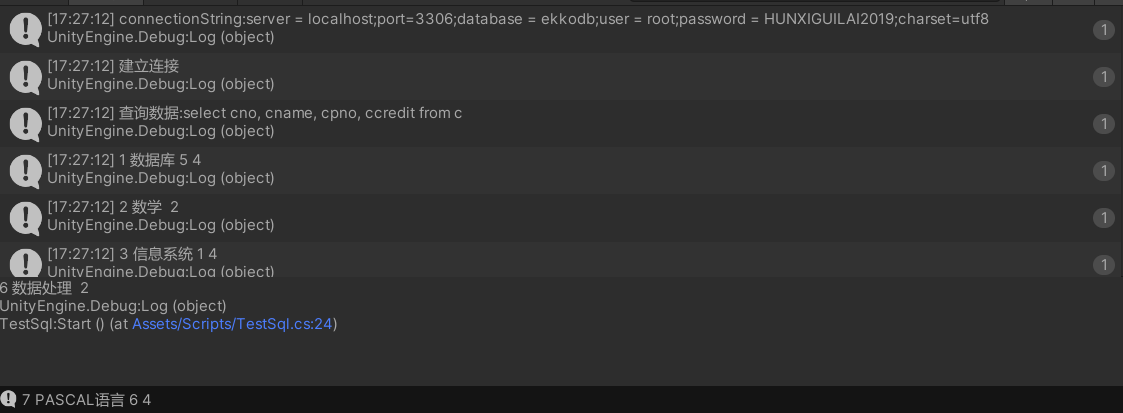Click the count badge on connectionString entry
Image resolution: width=1123 pixels, height=413 pixels.
pyautogui.click(x=1103, y=30)
